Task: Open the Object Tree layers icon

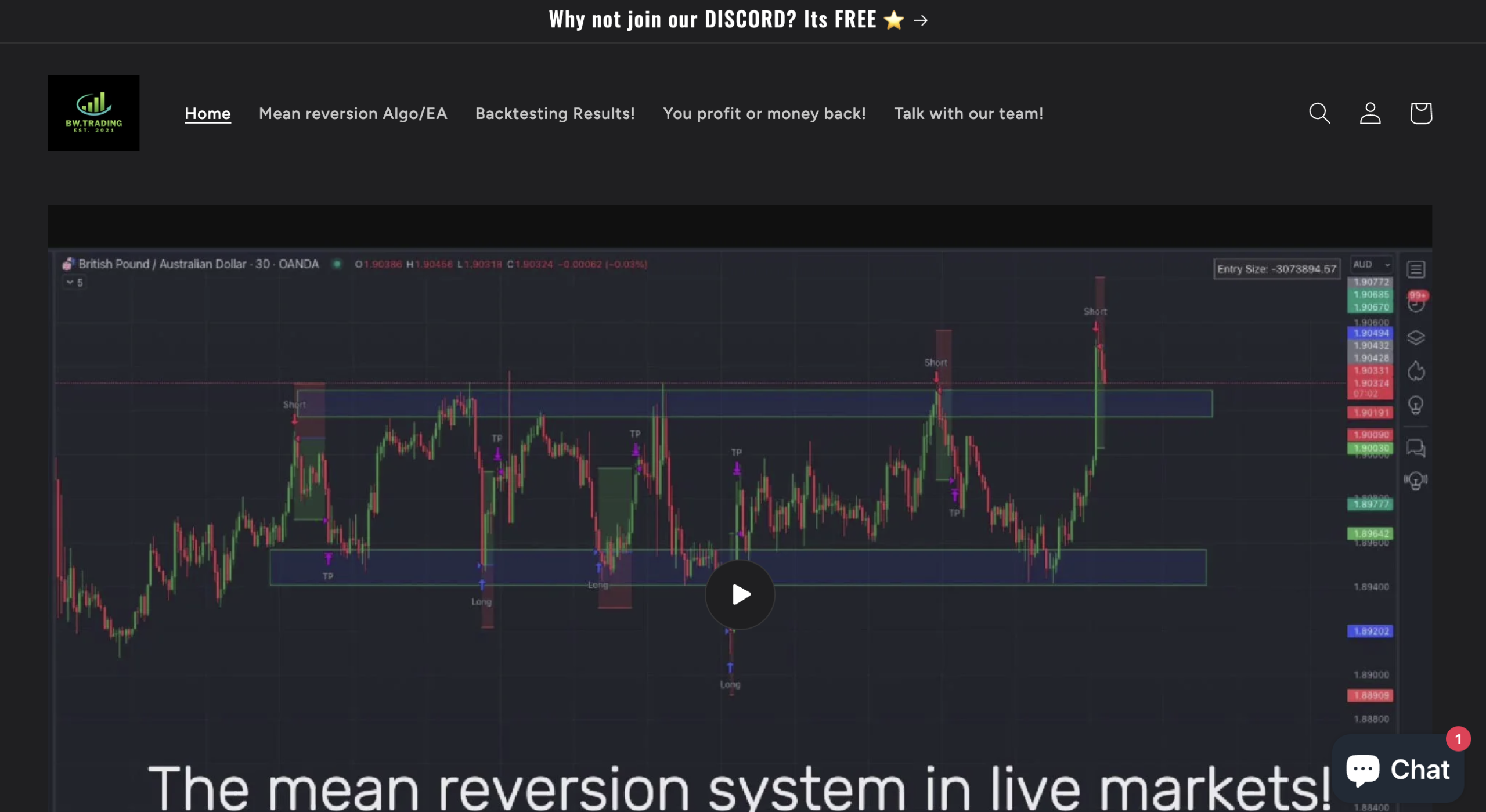Action: pyautogui.click(x=1416, y=337)
